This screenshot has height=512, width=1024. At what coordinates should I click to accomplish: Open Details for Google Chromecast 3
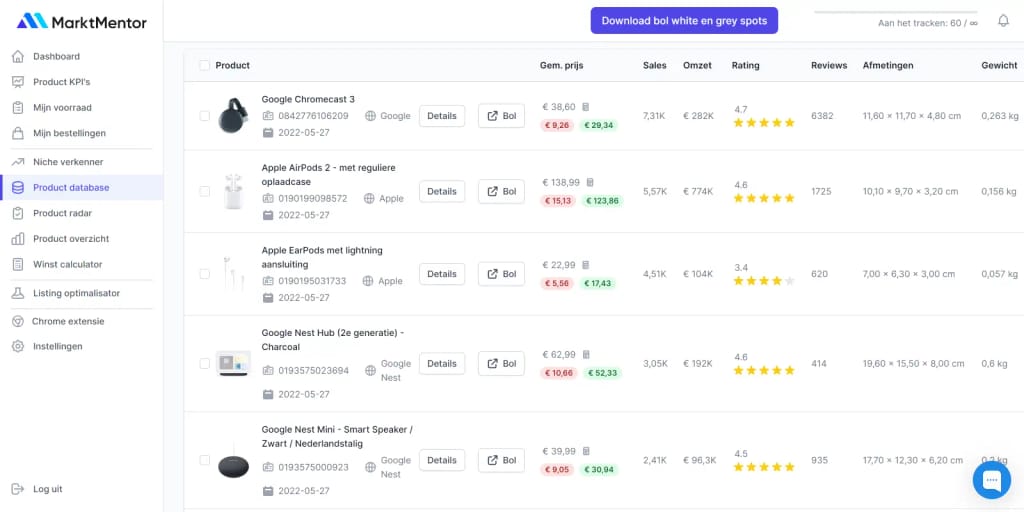point(442,116)
